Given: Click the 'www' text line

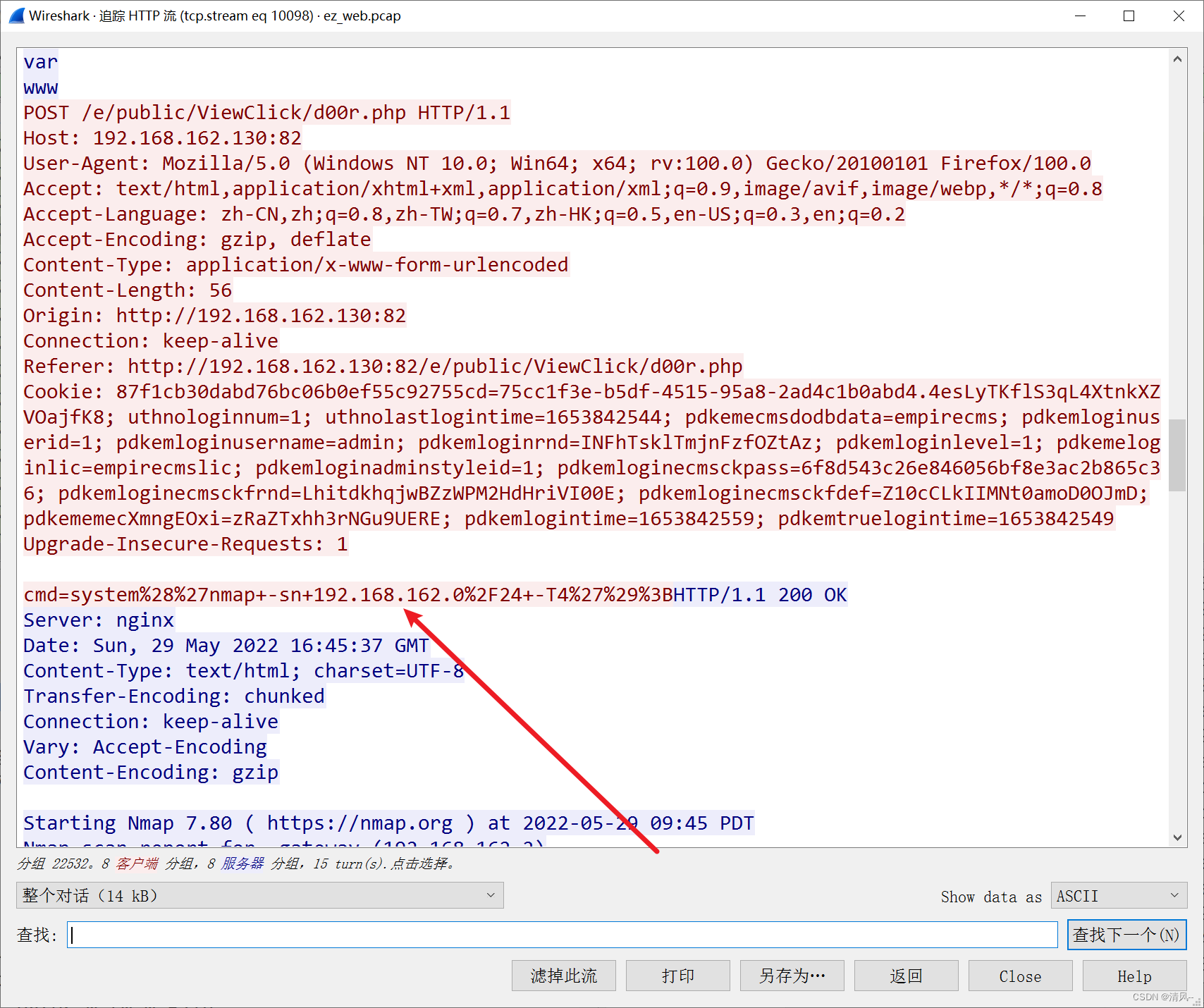Looking at the screenshot, I should tap(40, 87).
